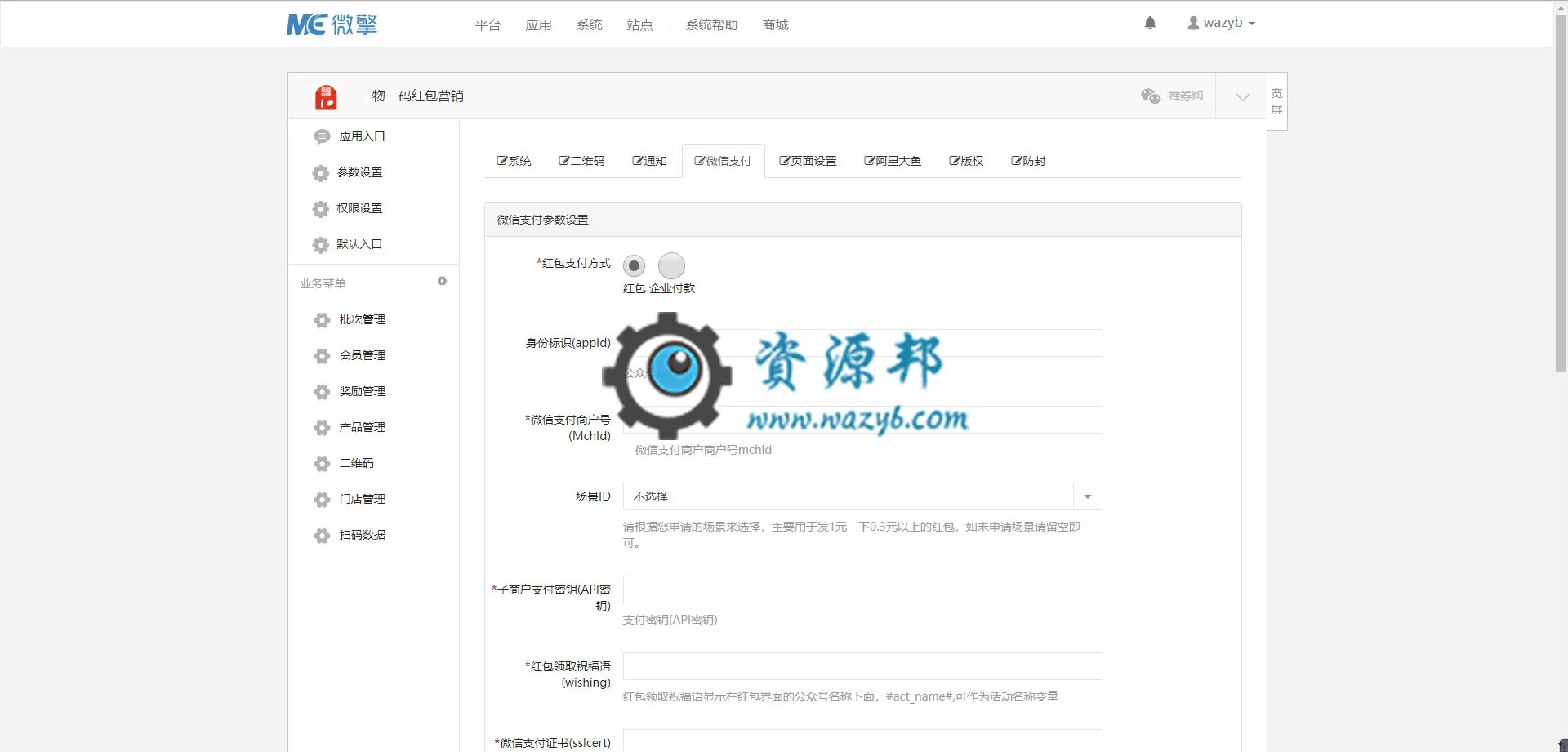Click the 推荐购 link
Screen dimensions: 1568x752
[x=1186, y=96]
